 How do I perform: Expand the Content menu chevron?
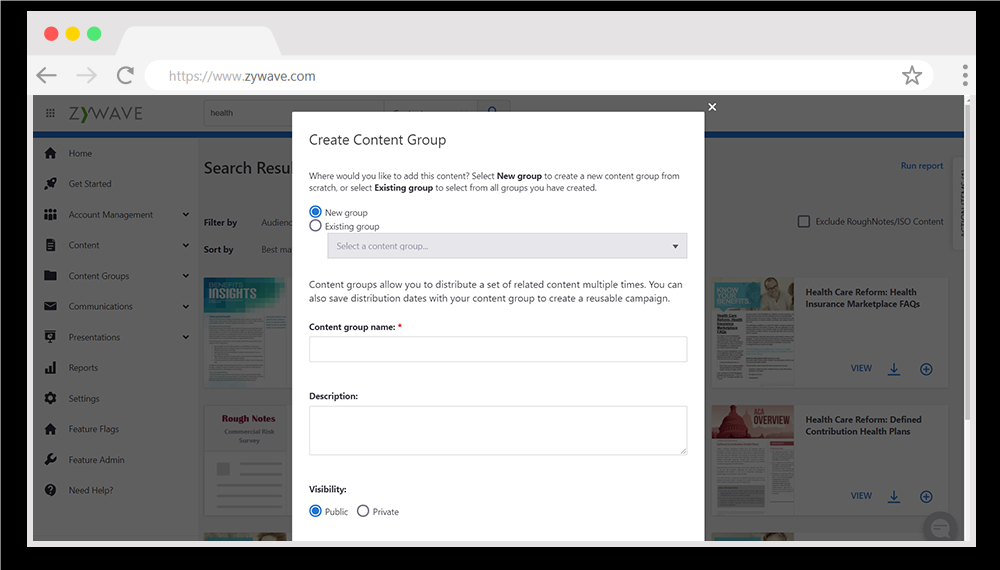[x=186, y=245]
